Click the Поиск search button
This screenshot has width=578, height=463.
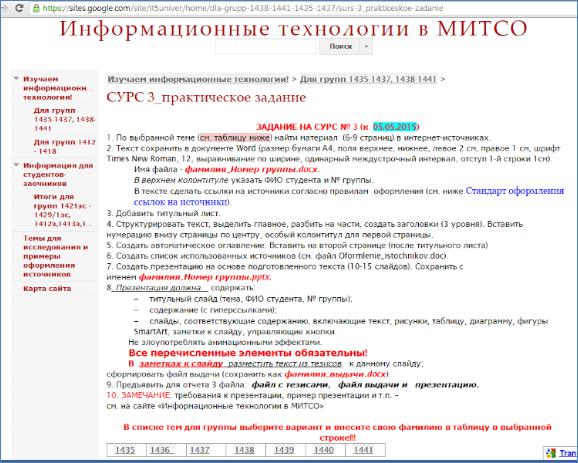(340, 47)
